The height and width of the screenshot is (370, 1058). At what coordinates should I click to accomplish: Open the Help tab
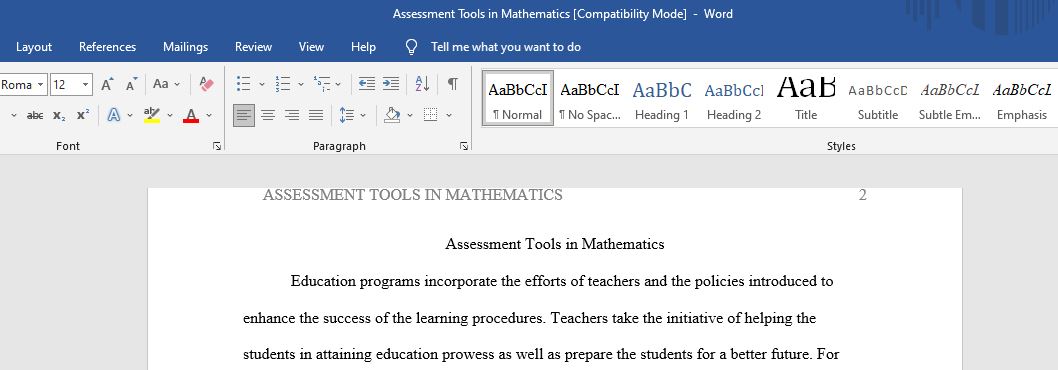click(363, 47)
